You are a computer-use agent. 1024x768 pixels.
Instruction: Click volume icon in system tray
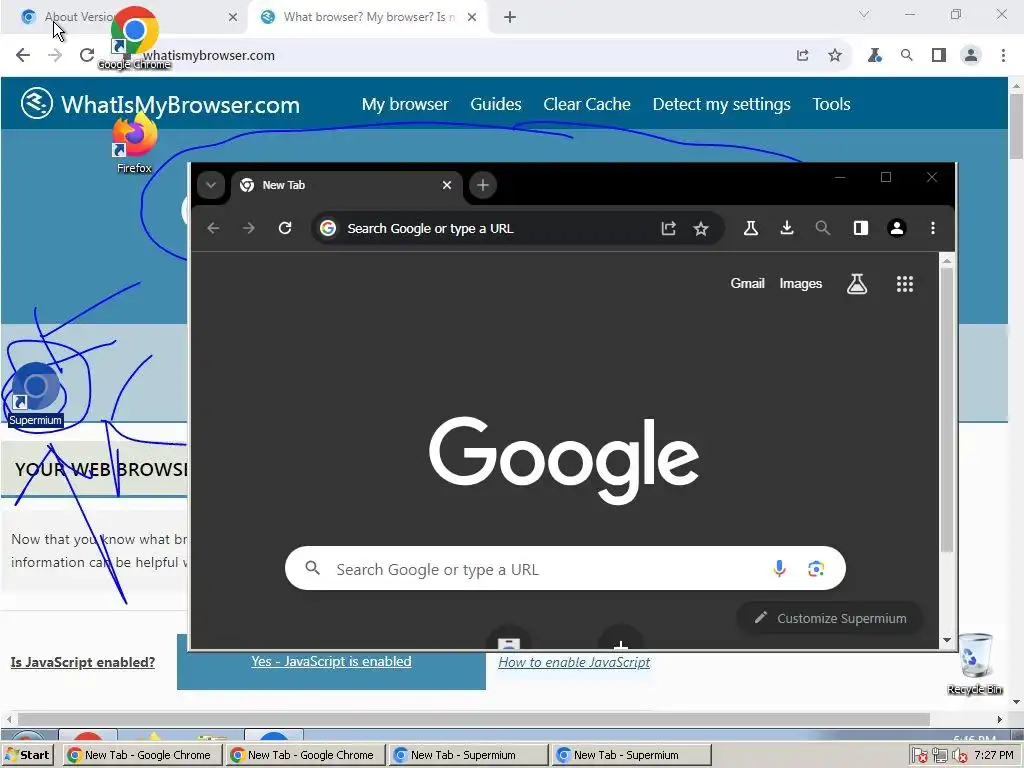959,756
